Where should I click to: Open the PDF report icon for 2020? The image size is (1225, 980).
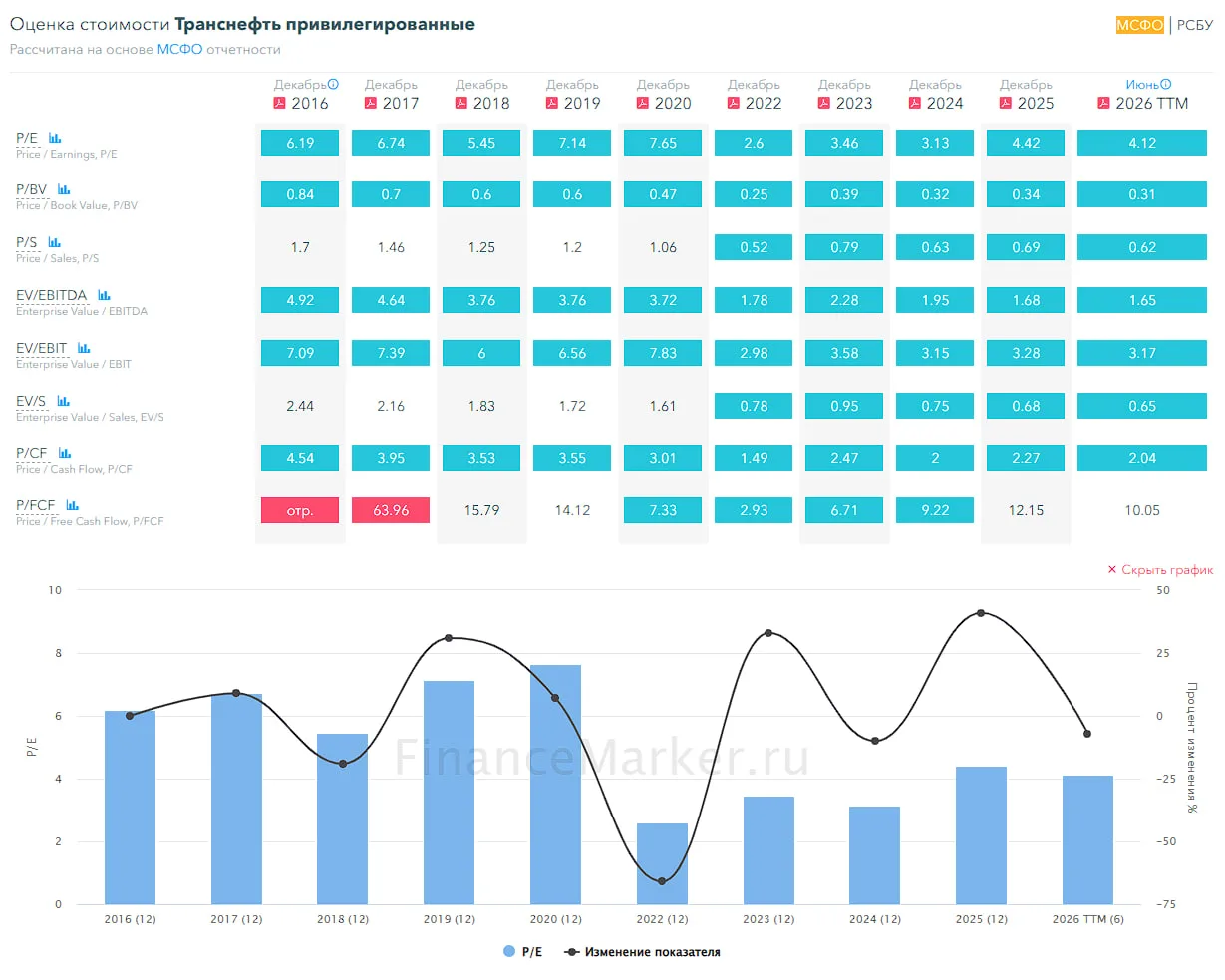(x=643, y=103)
